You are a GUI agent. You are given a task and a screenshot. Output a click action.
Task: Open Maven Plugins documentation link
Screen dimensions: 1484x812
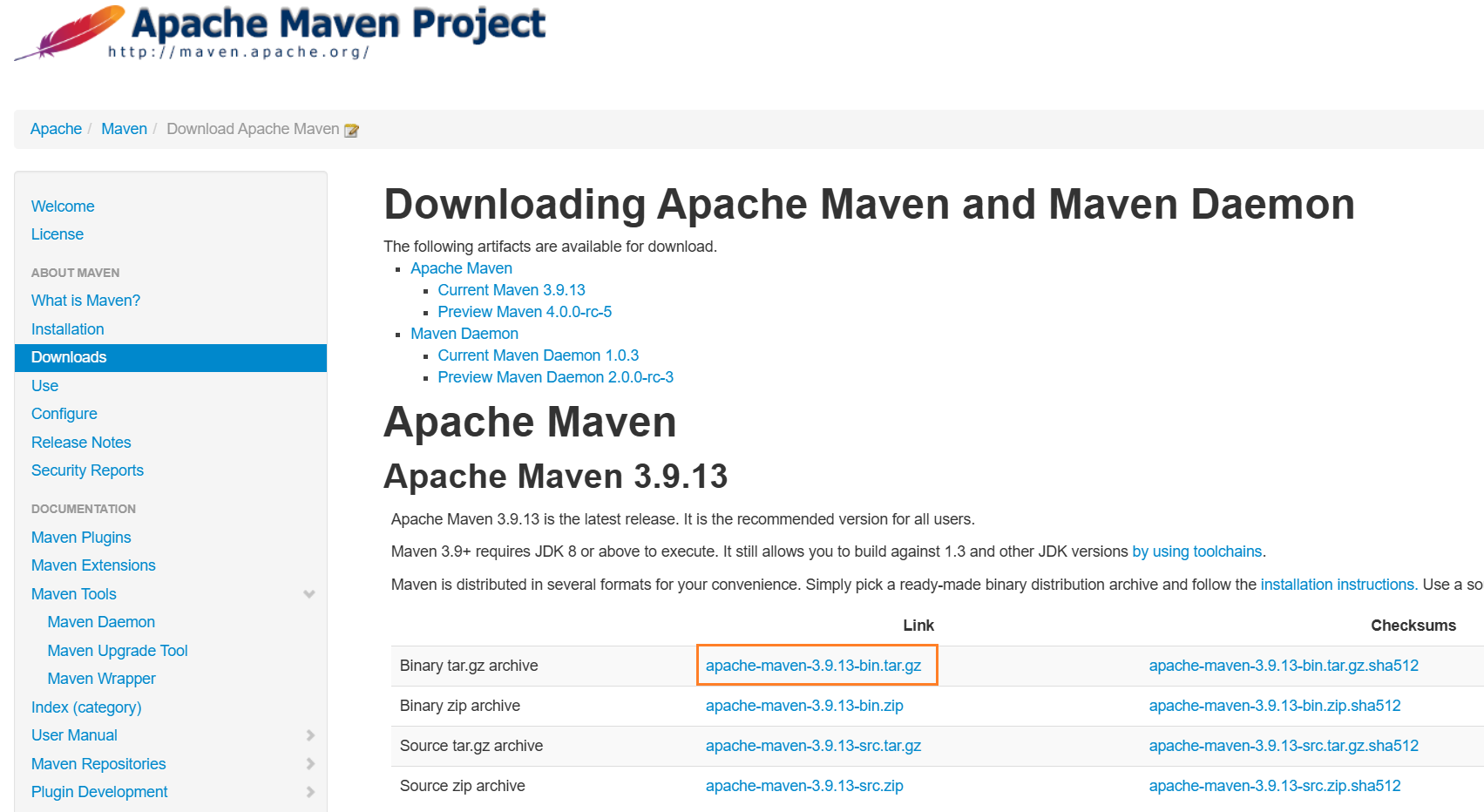pos(81,538)
